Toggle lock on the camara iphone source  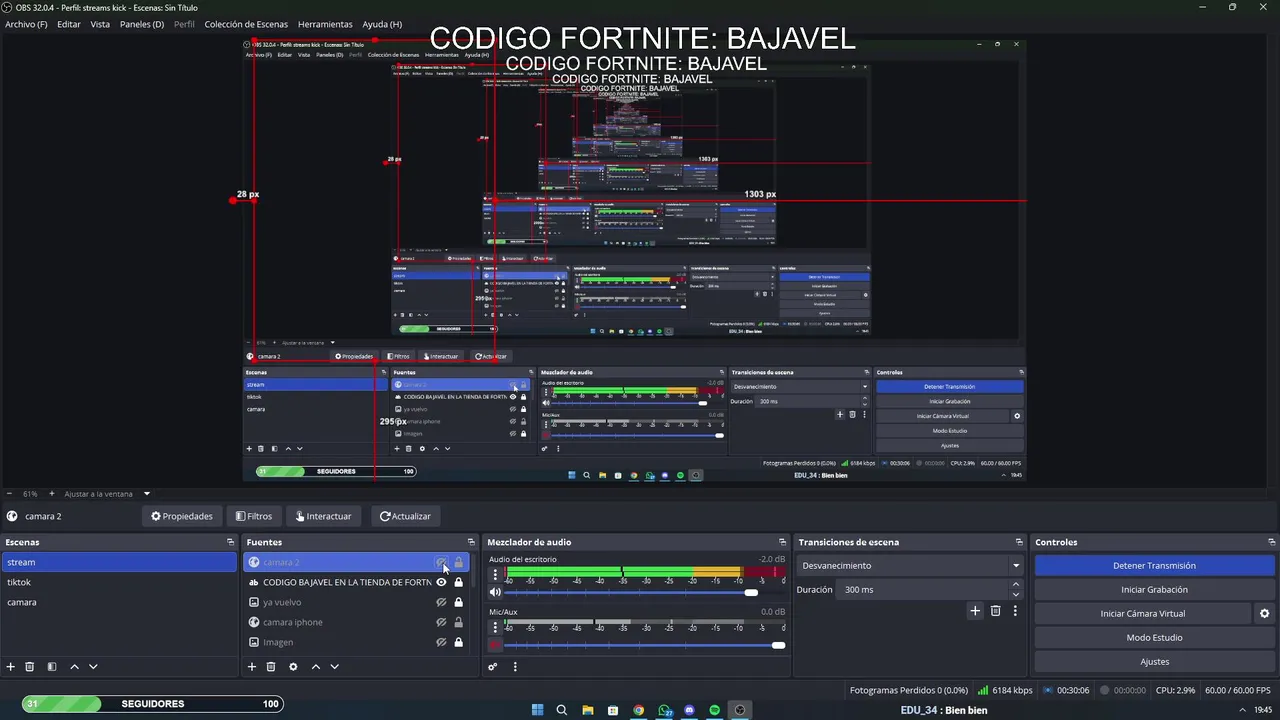[x=459, y=622]
